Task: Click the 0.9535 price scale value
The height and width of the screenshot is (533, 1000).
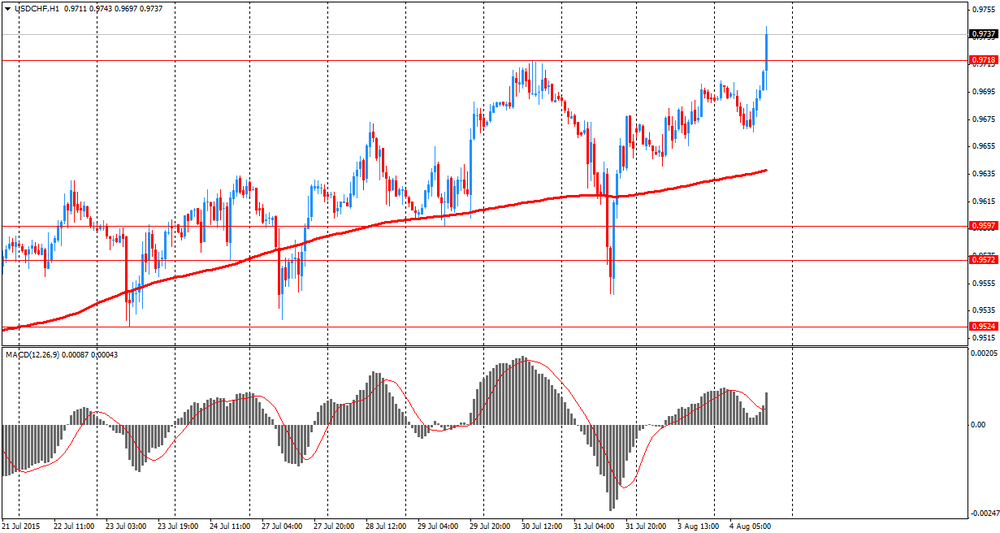Action: (x=983, y=310)
